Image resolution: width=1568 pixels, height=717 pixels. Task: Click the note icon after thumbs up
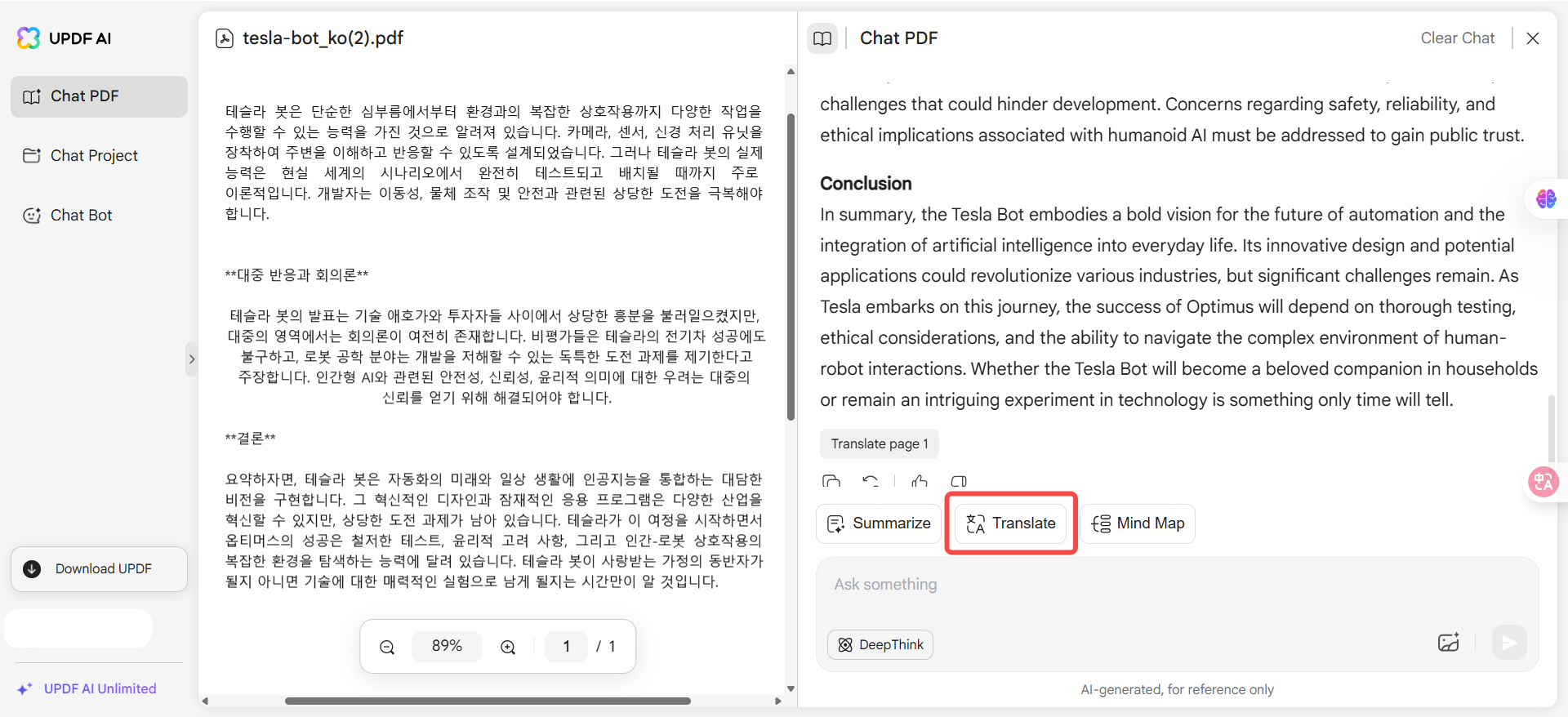pyautogui.click(x=959, y=482)
